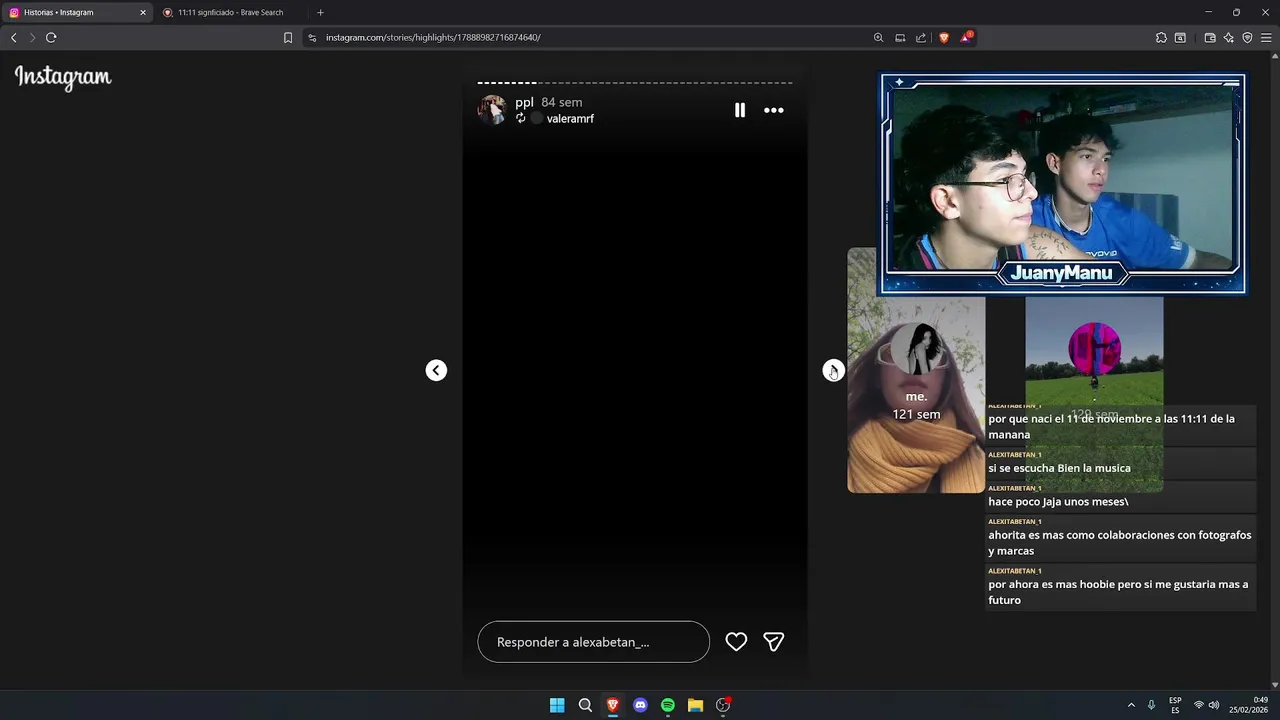The image size is (1280, 720).
Task: Open the clock showing 0:49 25/02/2026
Action: click(1249, 705)
